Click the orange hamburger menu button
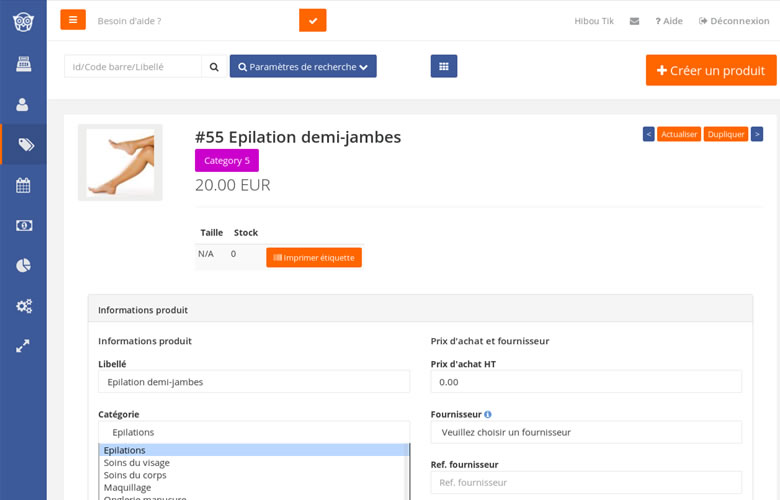The width and height of the screenshot is (780, 500). tap(73, 20)
